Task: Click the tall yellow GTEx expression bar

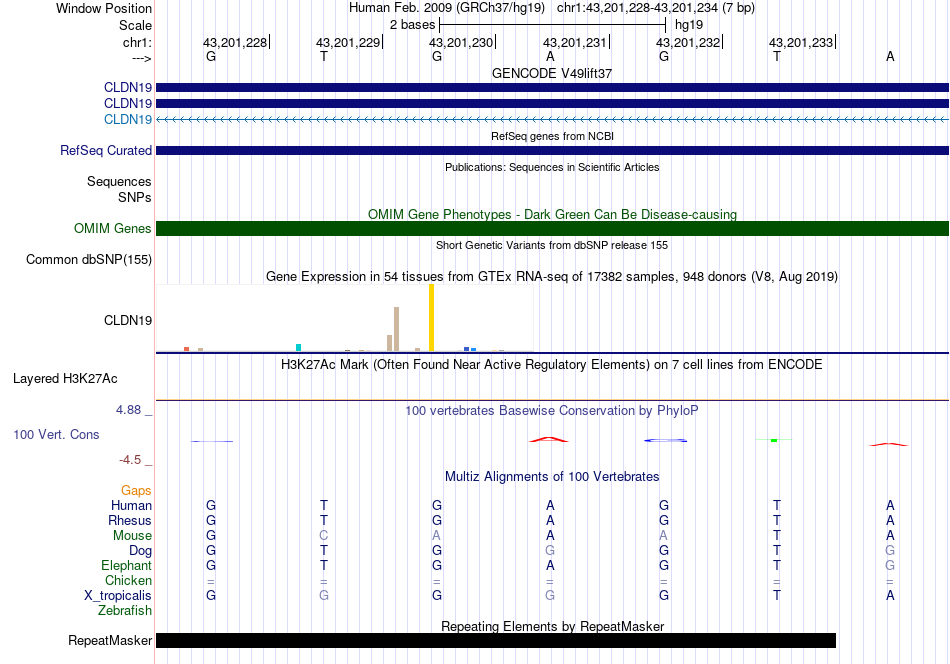Action: click(x=431, y=317)
